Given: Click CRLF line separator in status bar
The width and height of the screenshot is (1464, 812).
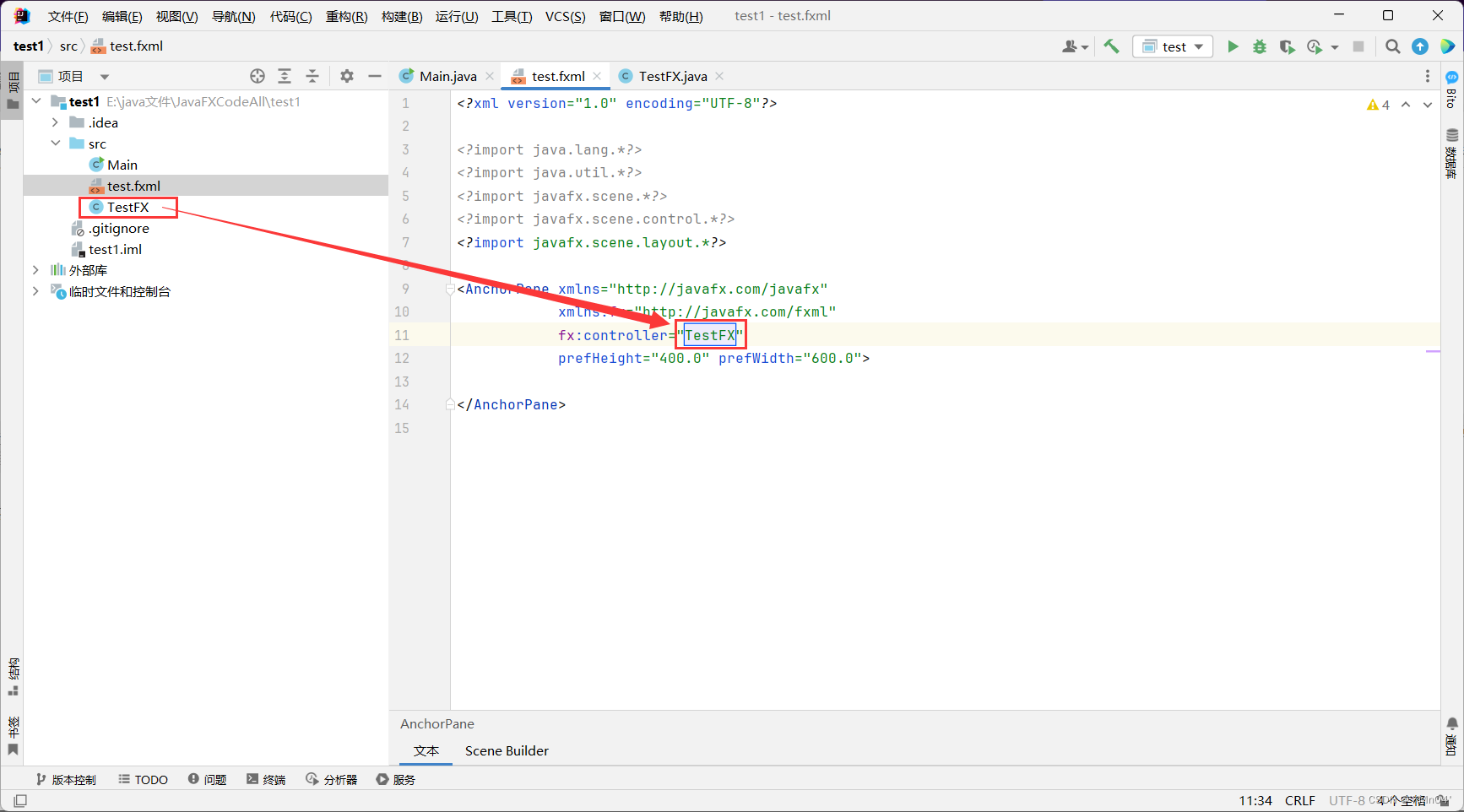Looking at the screenshot, I should (1300, 800).
